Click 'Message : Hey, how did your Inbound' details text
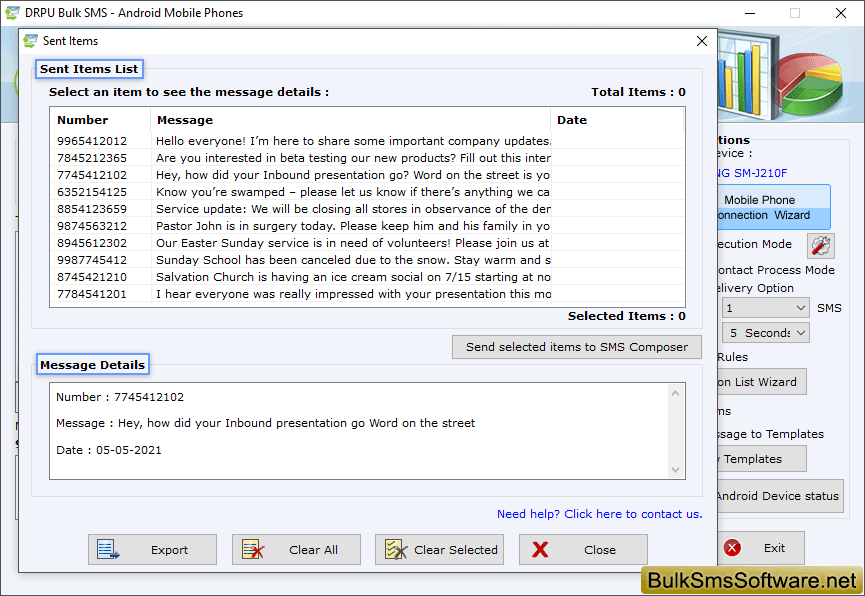This screenshot has height=596, width=865. (x=265, y=423)
